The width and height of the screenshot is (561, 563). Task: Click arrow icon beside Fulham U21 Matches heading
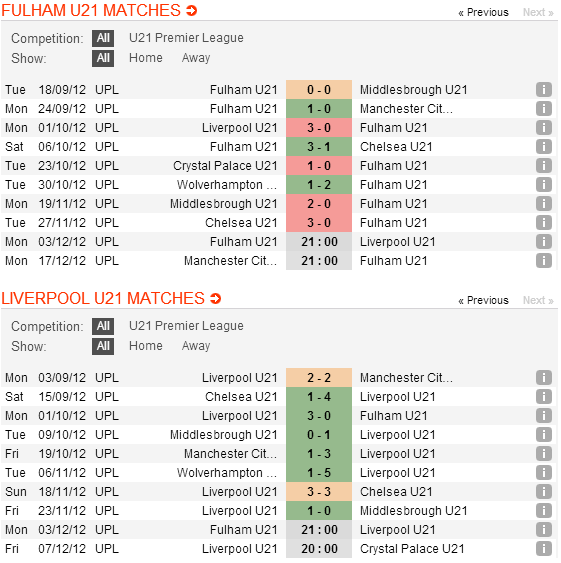[x=191, y=11]
